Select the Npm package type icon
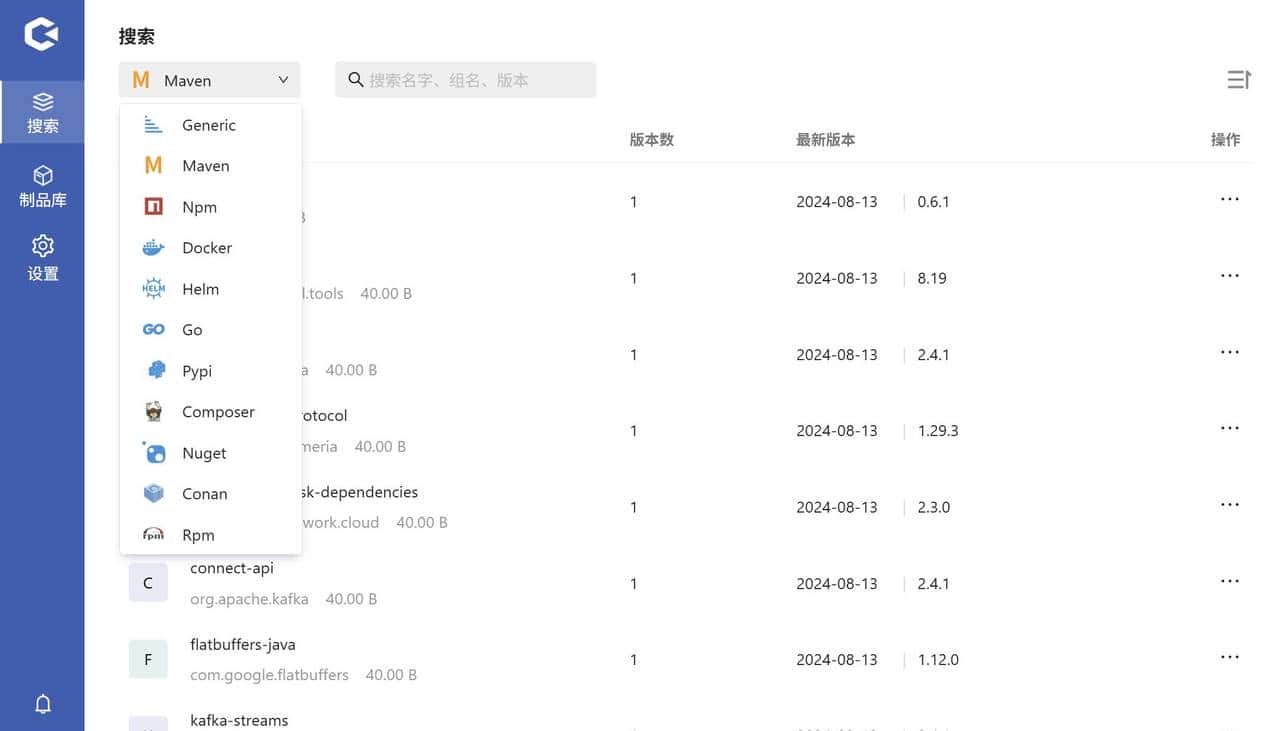1280x731 pixels. click(x=154, y=206)
